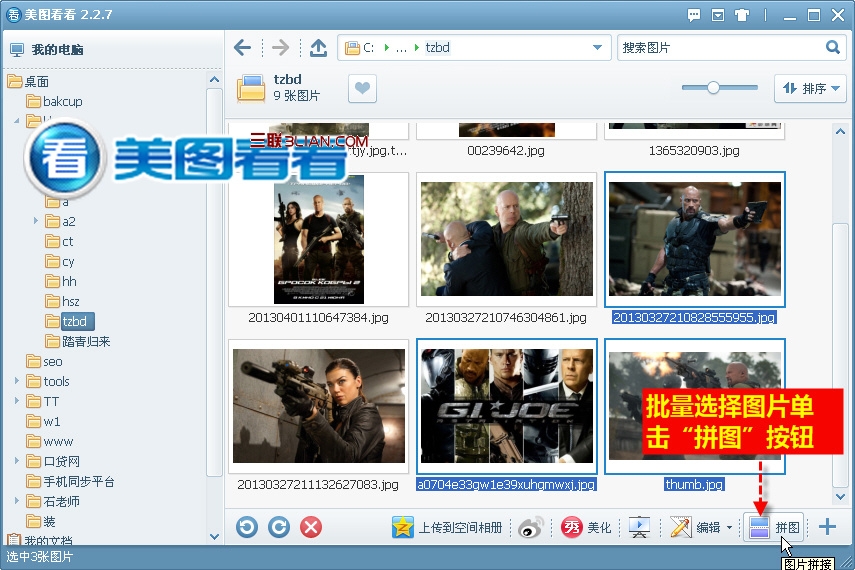Open 编辑 edit tool
The height and width of the screenshot is (570, 855).
pos(695,527)
